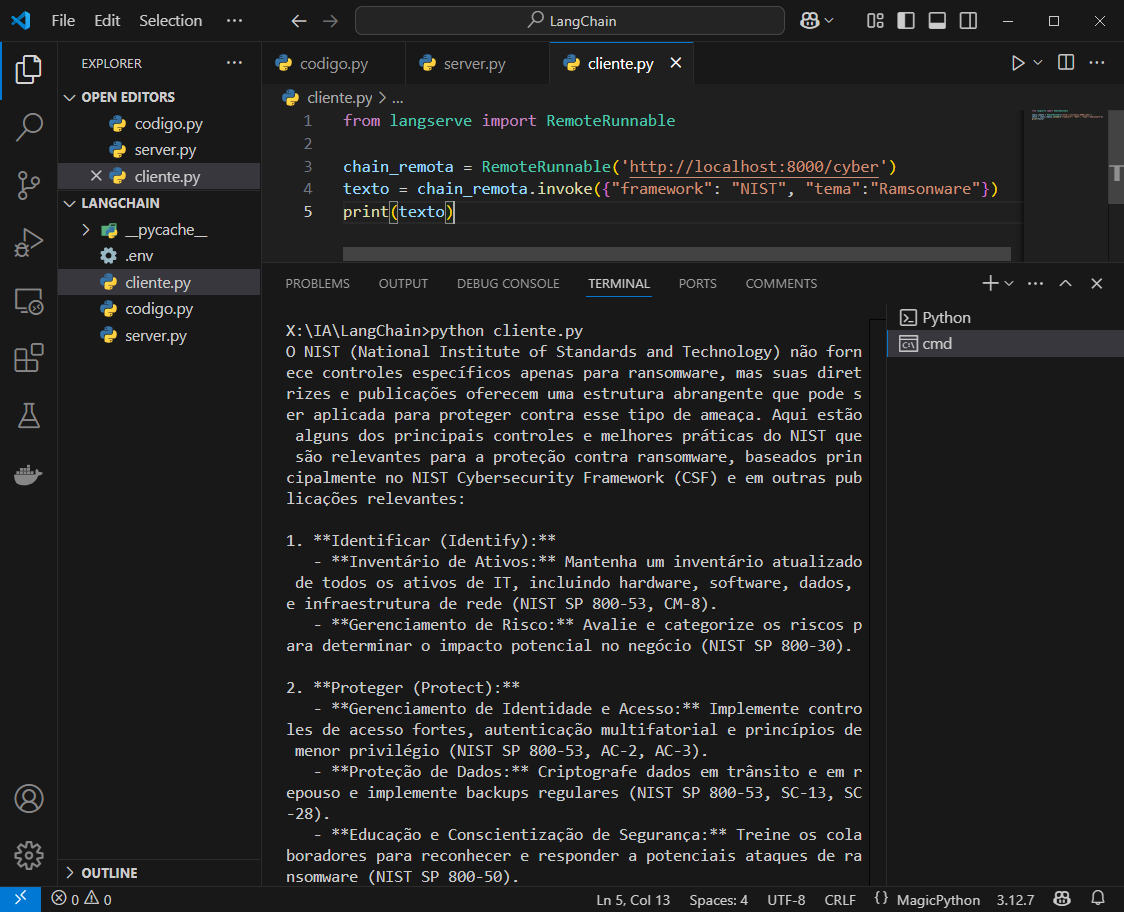Open codigo.py in LANGCHAIN folder tree

(159, 309)
